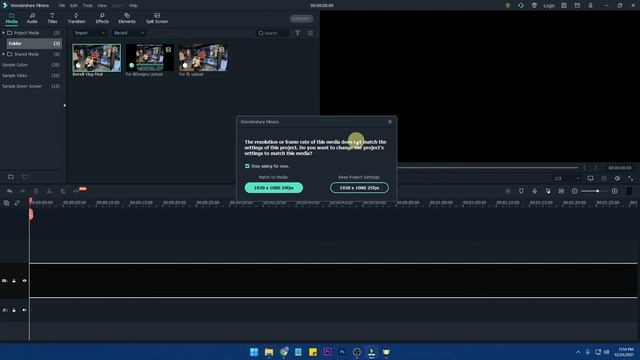Click the lightbulb tips icon

click(x=508, y=6)
